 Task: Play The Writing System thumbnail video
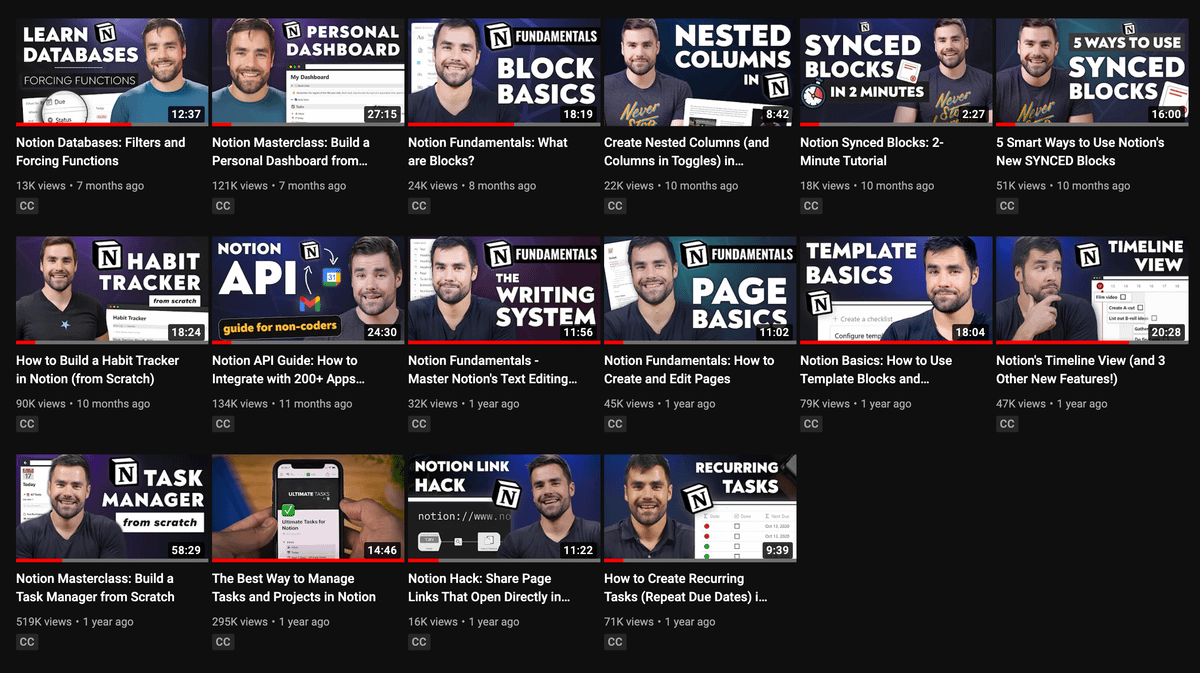504,290
